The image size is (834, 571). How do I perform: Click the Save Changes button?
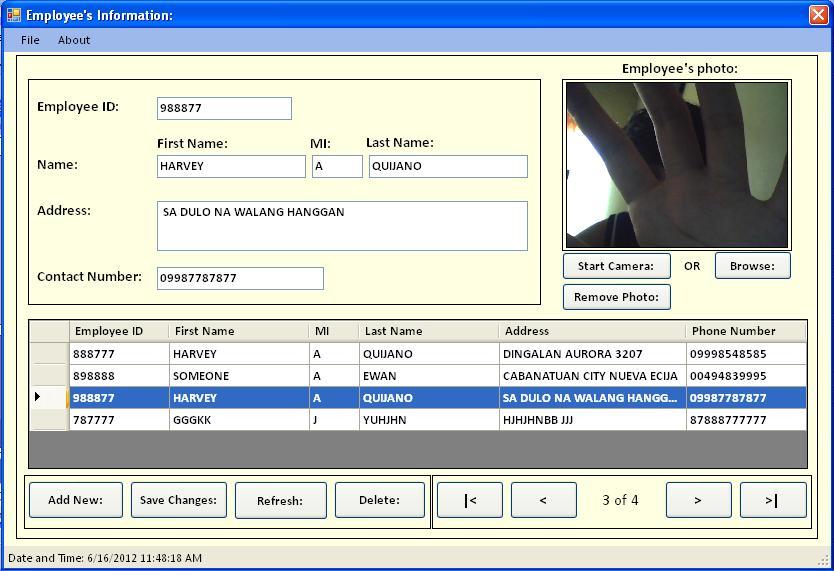tap(178, 500)
